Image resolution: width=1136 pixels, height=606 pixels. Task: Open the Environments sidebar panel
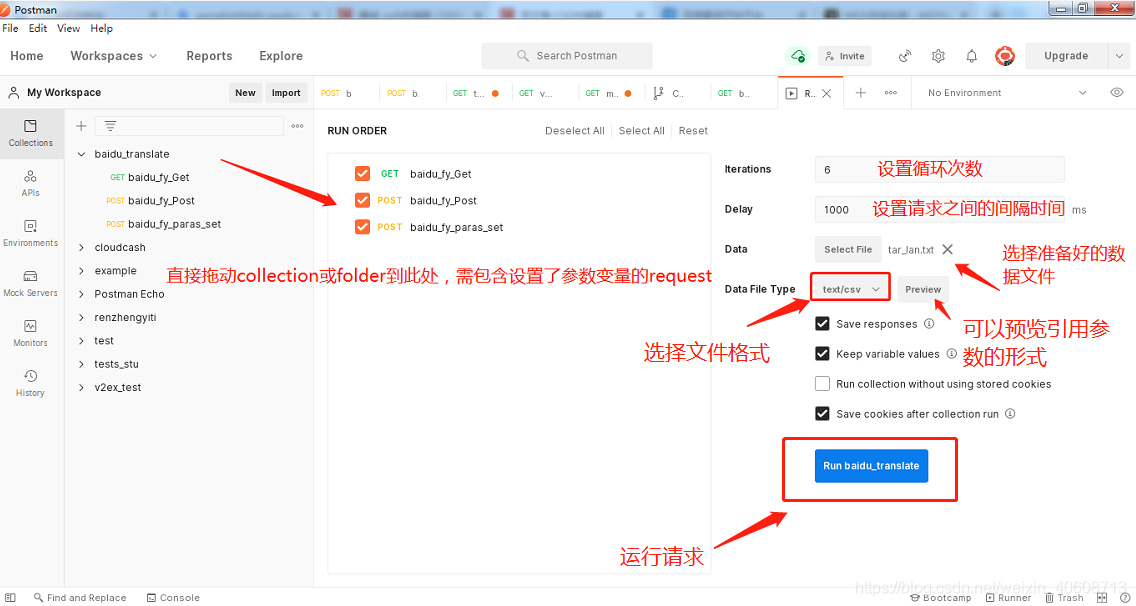[x=30, y=233]
